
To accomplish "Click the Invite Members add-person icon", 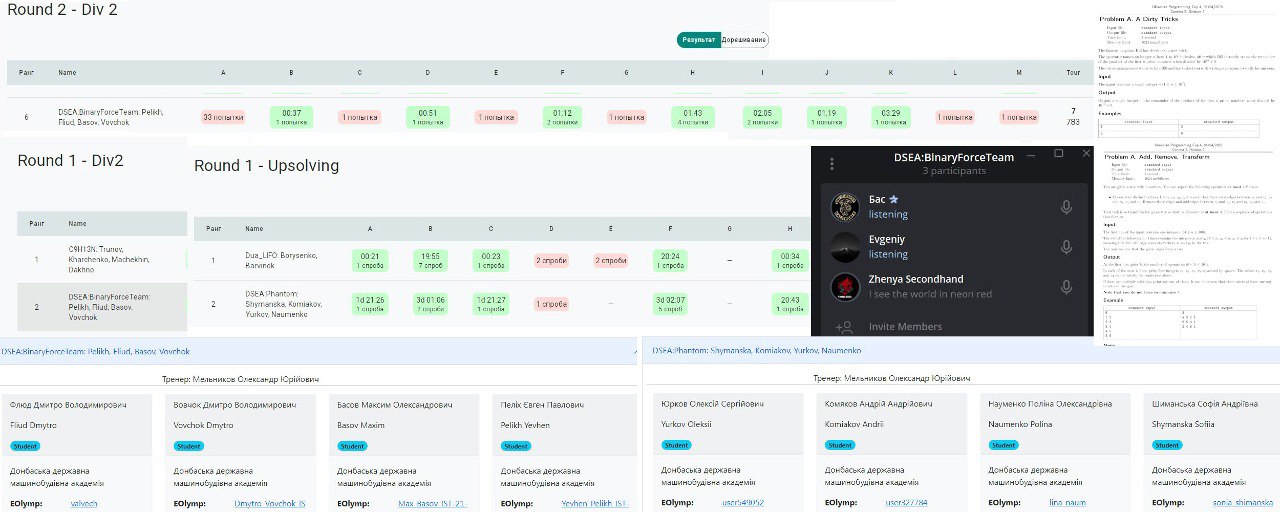I will pos(844,326).
